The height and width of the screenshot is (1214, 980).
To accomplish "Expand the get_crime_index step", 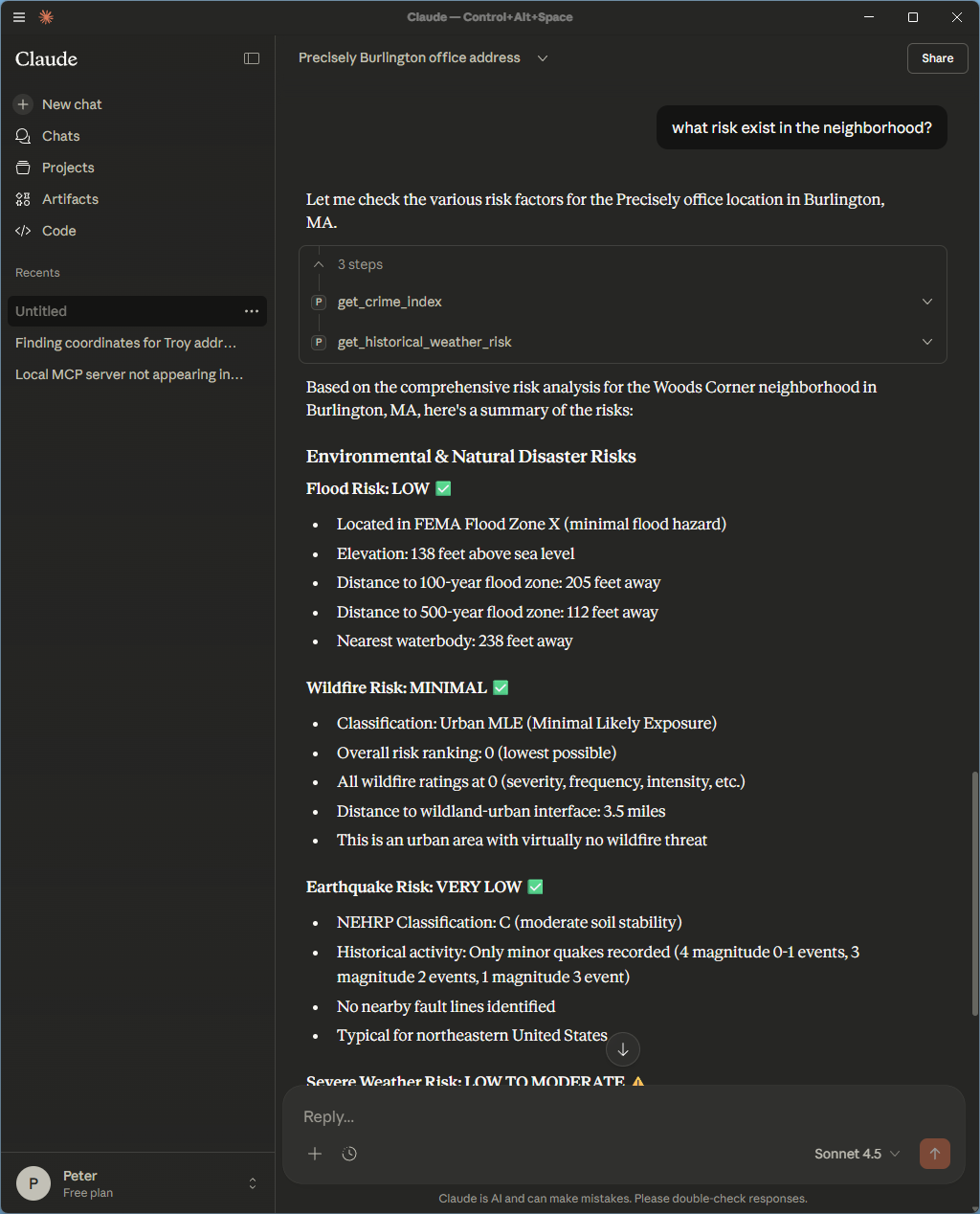I will click(926, 302).
